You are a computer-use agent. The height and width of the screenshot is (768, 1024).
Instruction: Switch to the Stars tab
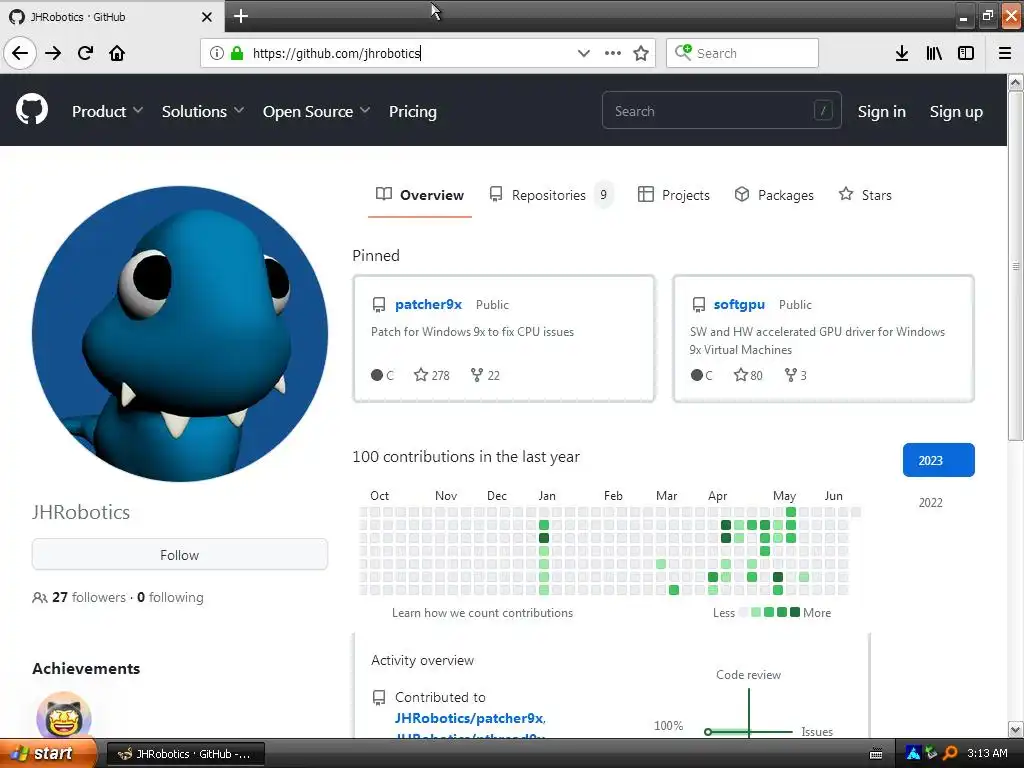coord(865,195)
